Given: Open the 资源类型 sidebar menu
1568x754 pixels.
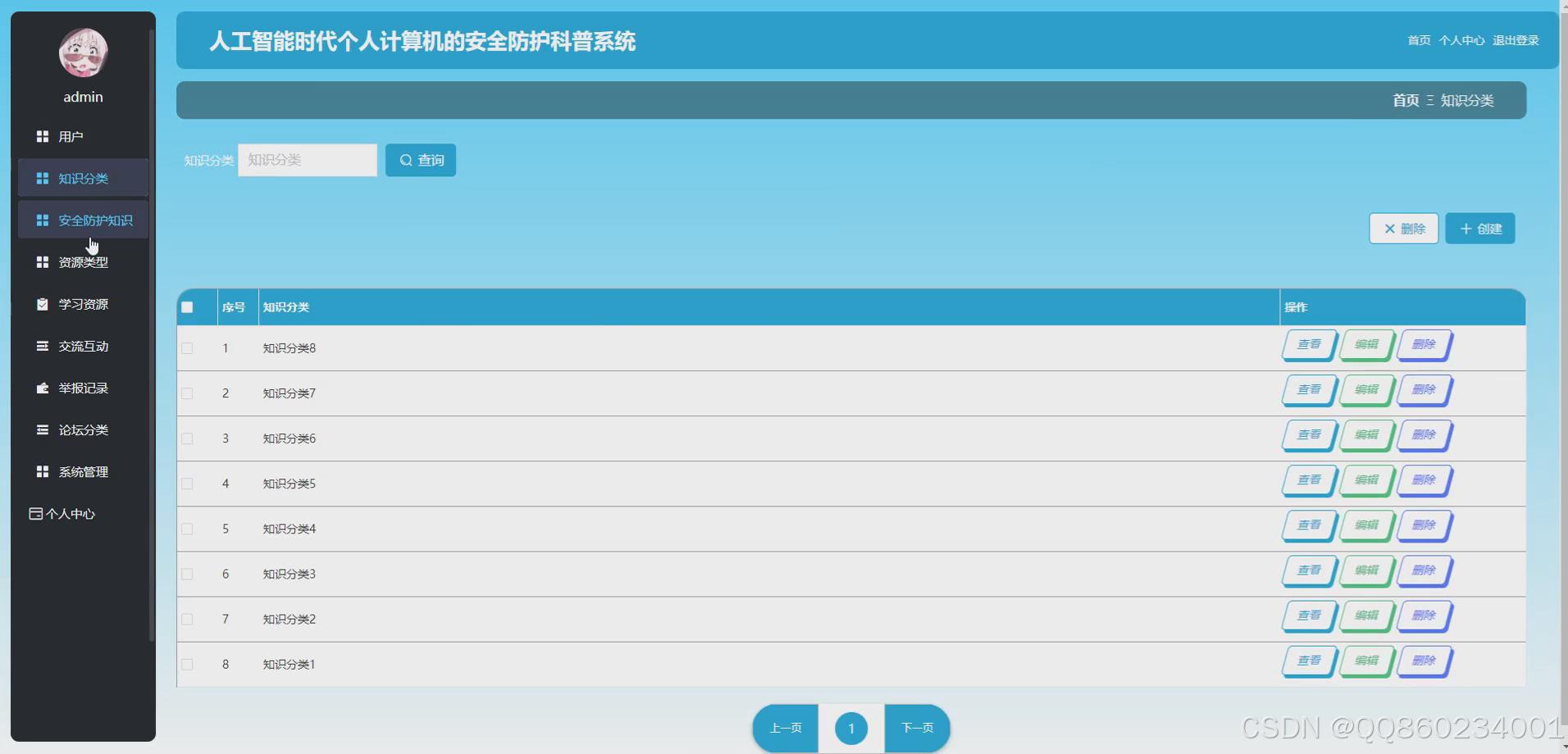Looking at the screenshot, I should click(83, 261).
